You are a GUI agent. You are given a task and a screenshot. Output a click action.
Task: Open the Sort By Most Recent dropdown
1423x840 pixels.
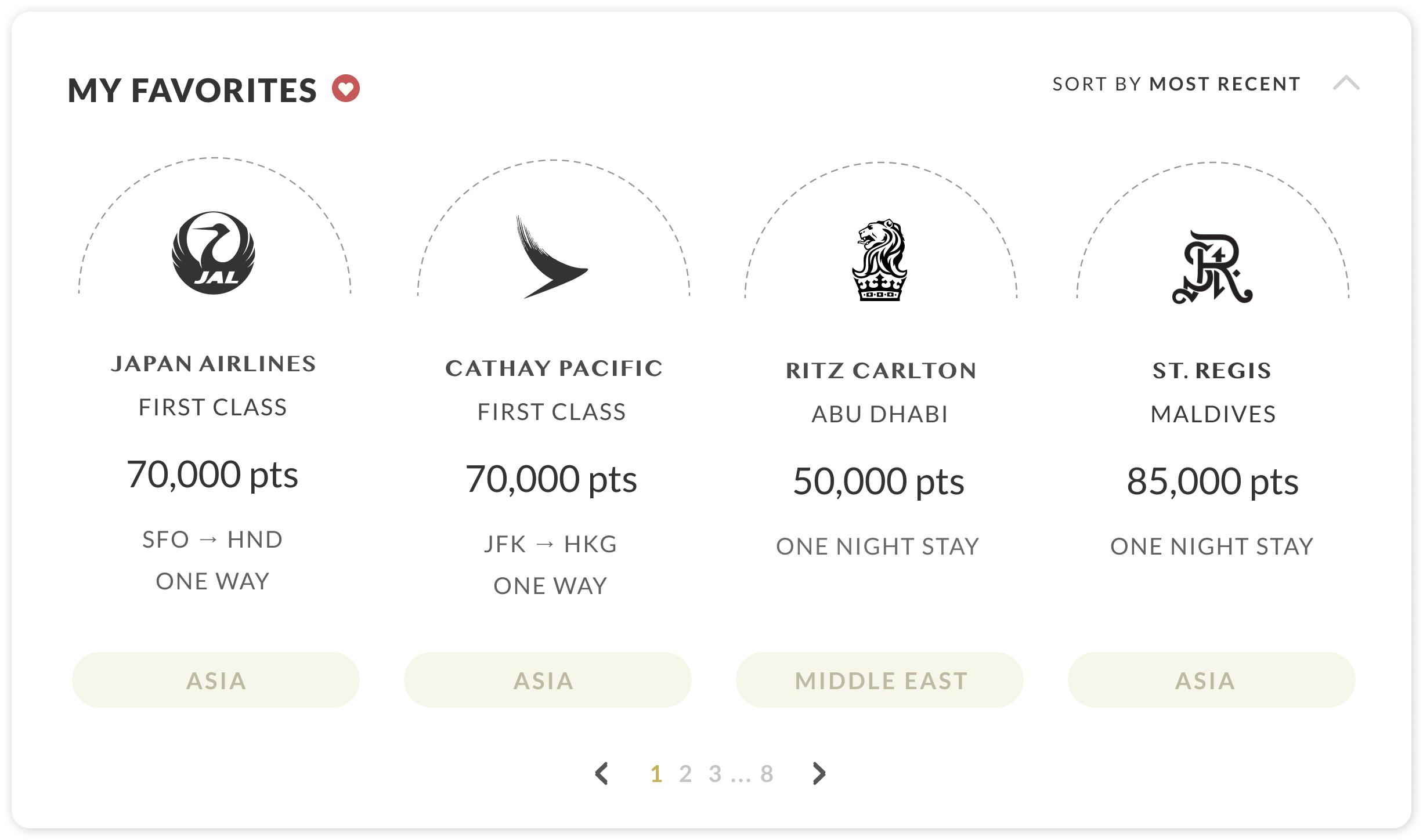(1177, 84)
